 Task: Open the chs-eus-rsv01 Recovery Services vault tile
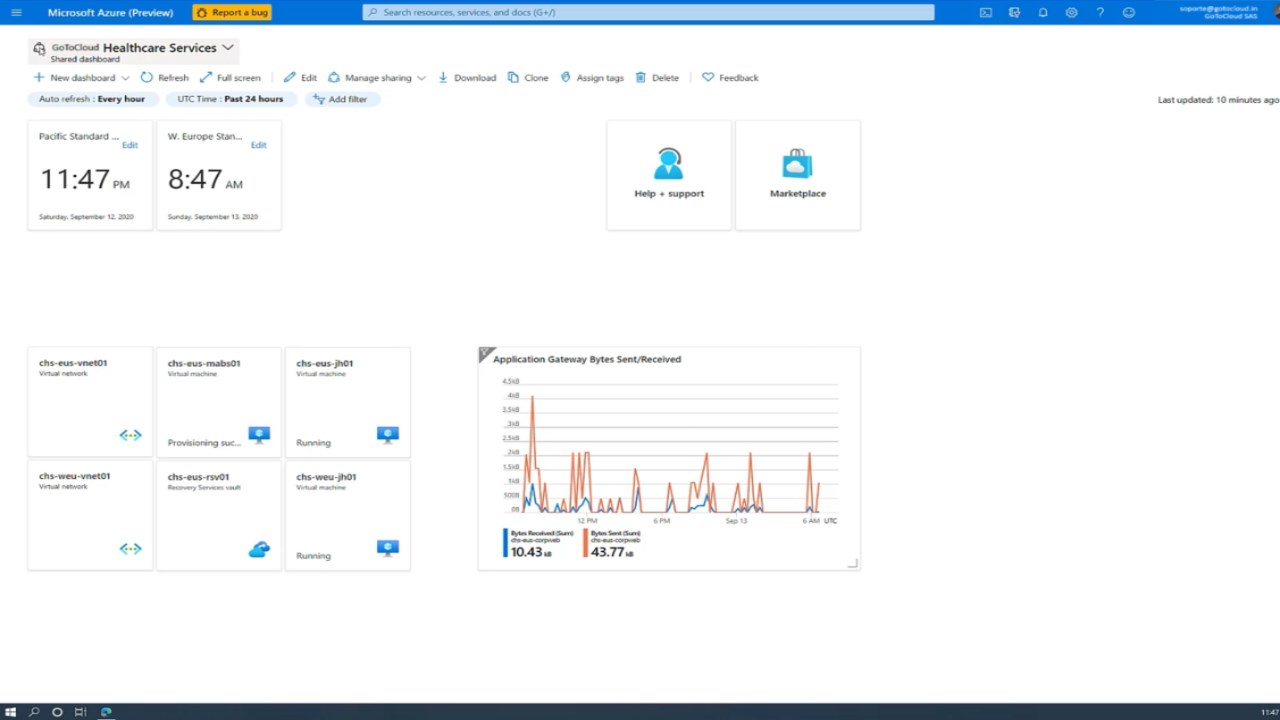(x=219, y=515)
